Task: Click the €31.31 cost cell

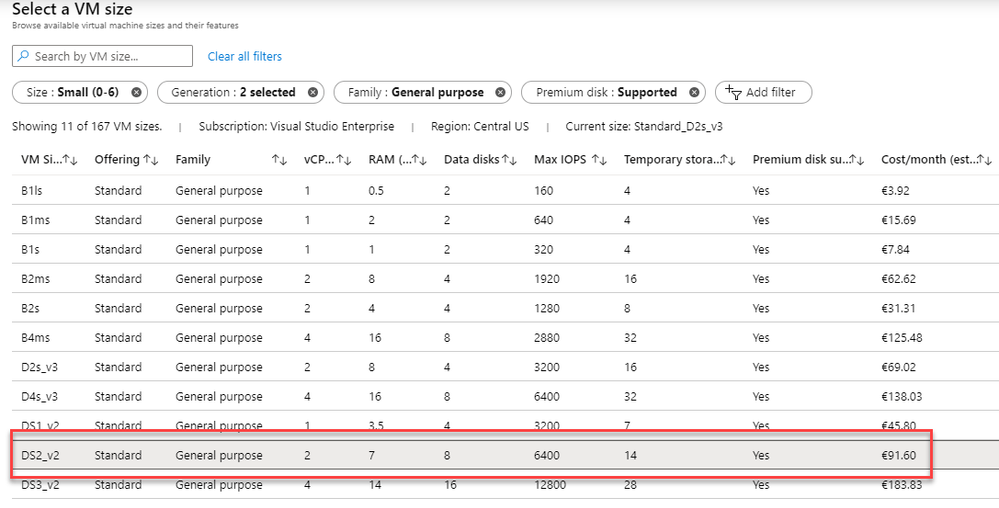Action: click(x=898, y=308)
